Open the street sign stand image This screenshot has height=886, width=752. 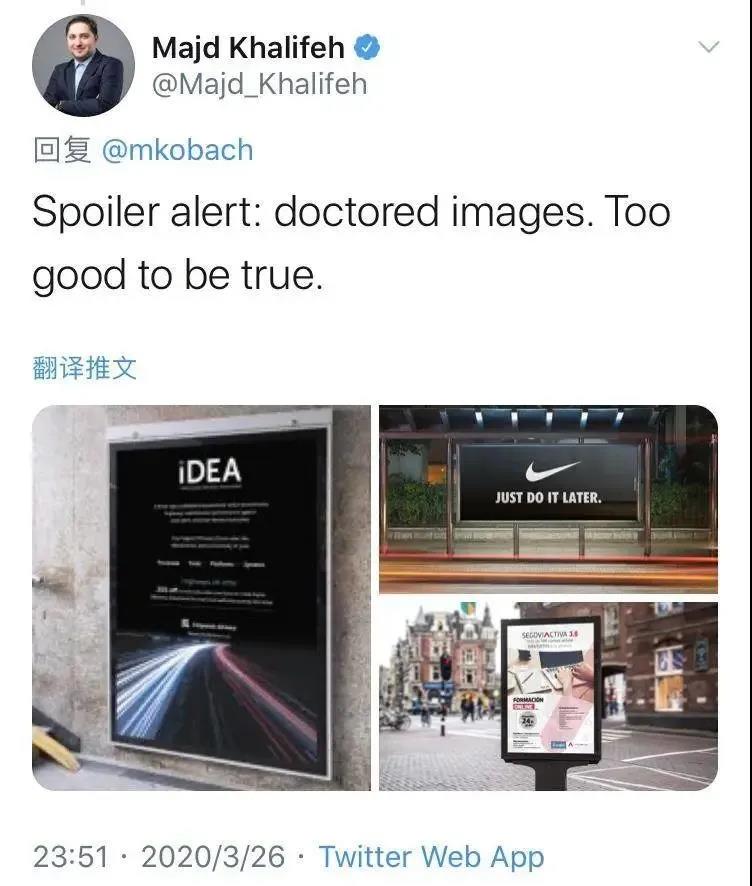548,696
